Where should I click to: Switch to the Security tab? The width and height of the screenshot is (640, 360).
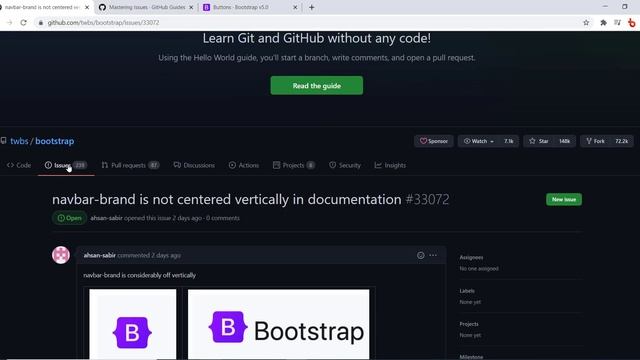[x=345, y=165]
